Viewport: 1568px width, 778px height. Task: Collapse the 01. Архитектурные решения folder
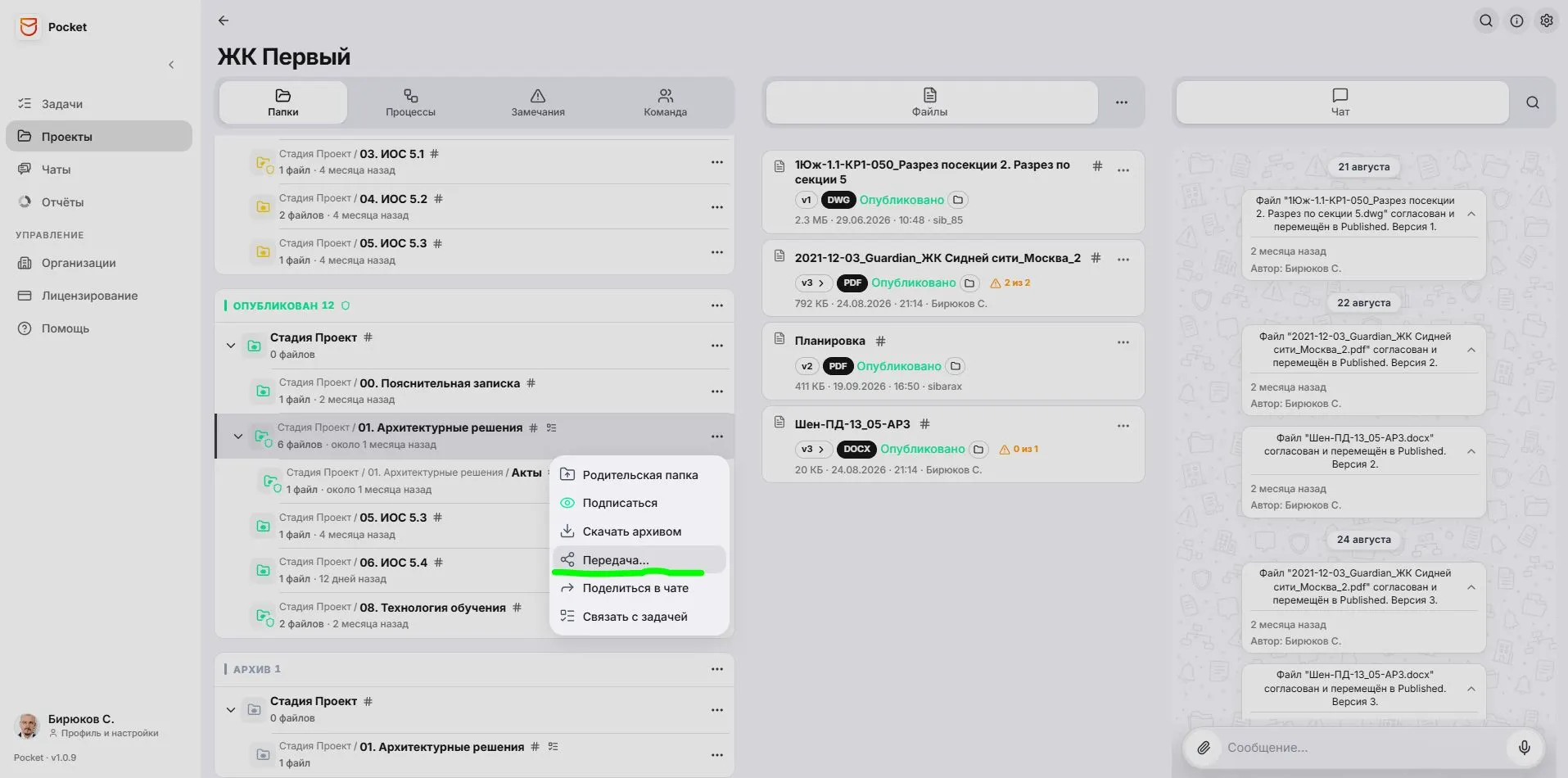[x=238, y=436]
